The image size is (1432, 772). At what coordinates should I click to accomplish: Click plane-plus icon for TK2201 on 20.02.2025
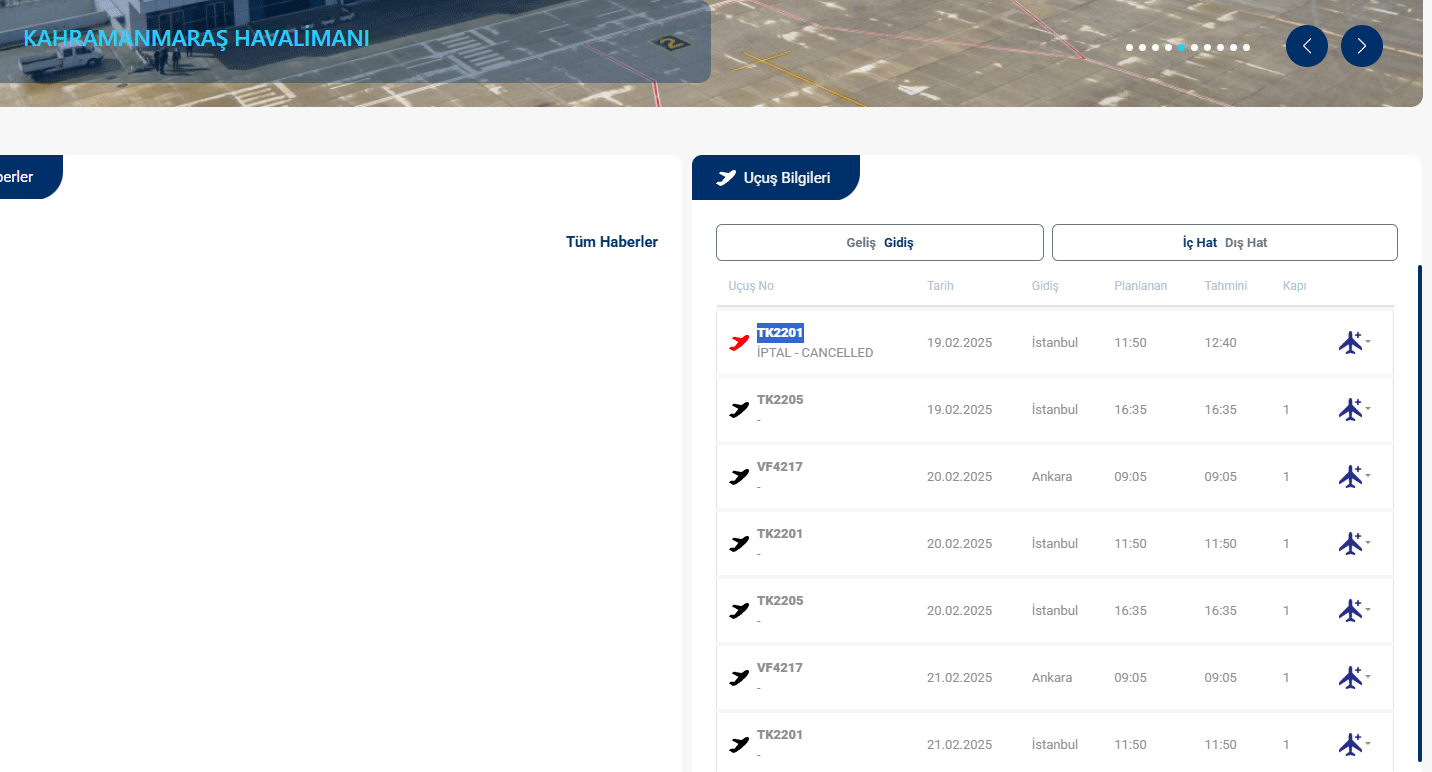[x=1350, y=544]
